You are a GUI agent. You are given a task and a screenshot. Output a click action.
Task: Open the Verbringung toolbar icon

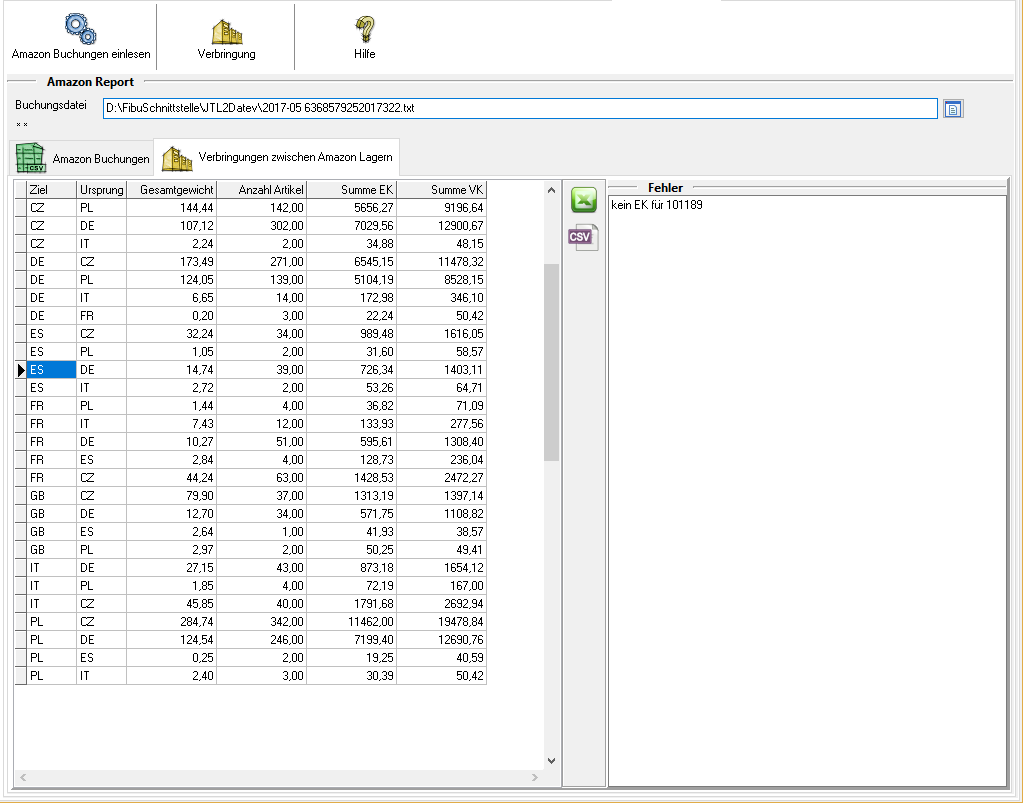pos(226,30)
